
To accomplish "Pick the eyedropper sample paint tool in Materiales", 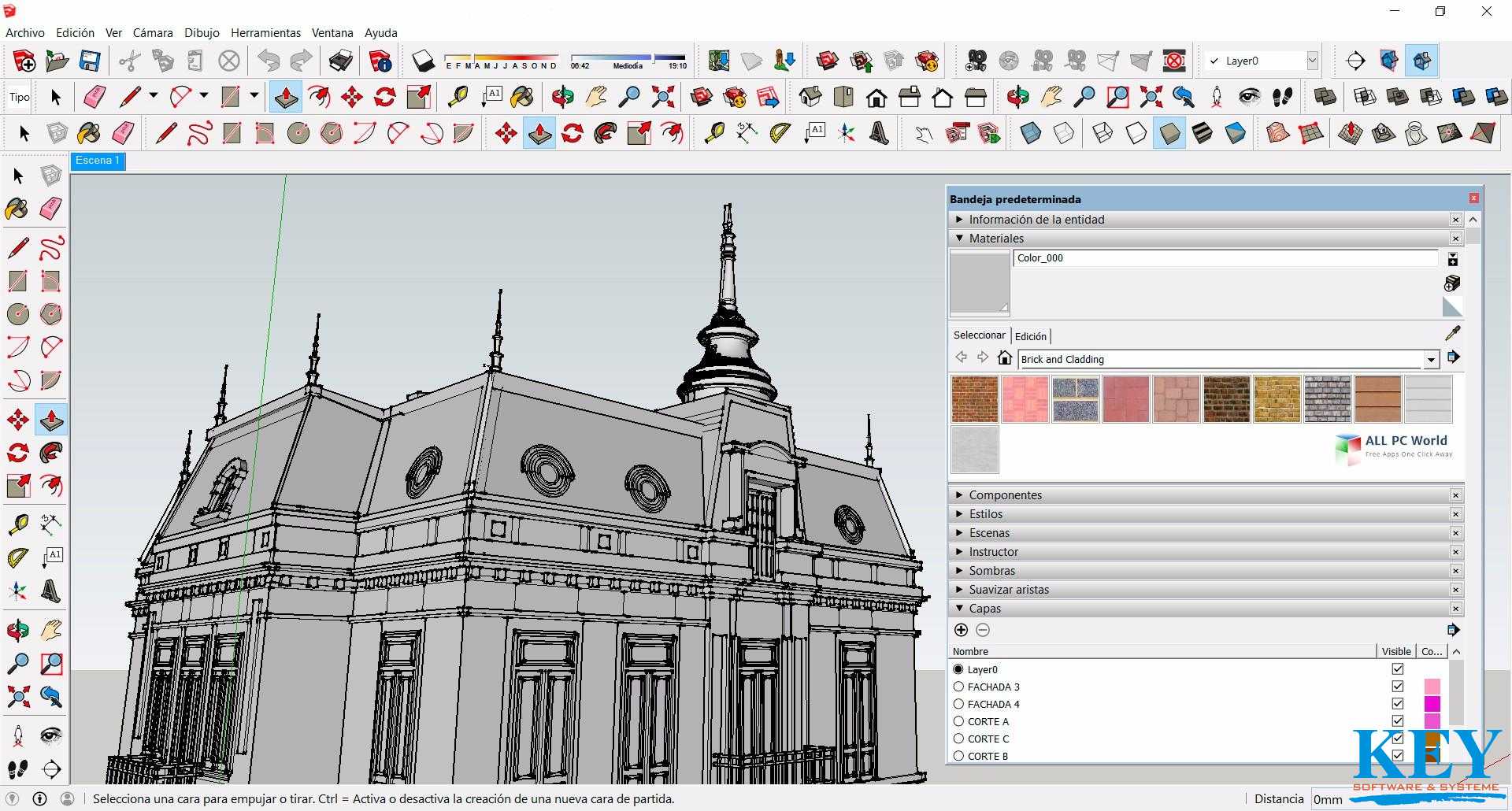I will pyautogui.click(x=1453, y=333).
